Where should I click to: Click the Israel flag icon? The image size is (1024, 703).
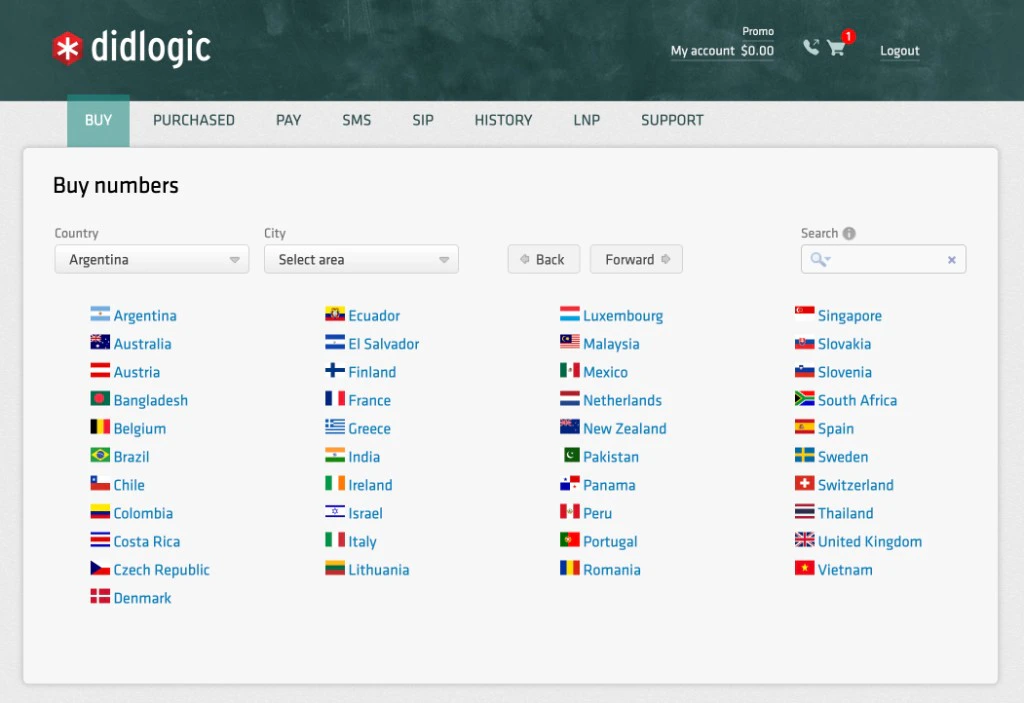pos(335,512)
